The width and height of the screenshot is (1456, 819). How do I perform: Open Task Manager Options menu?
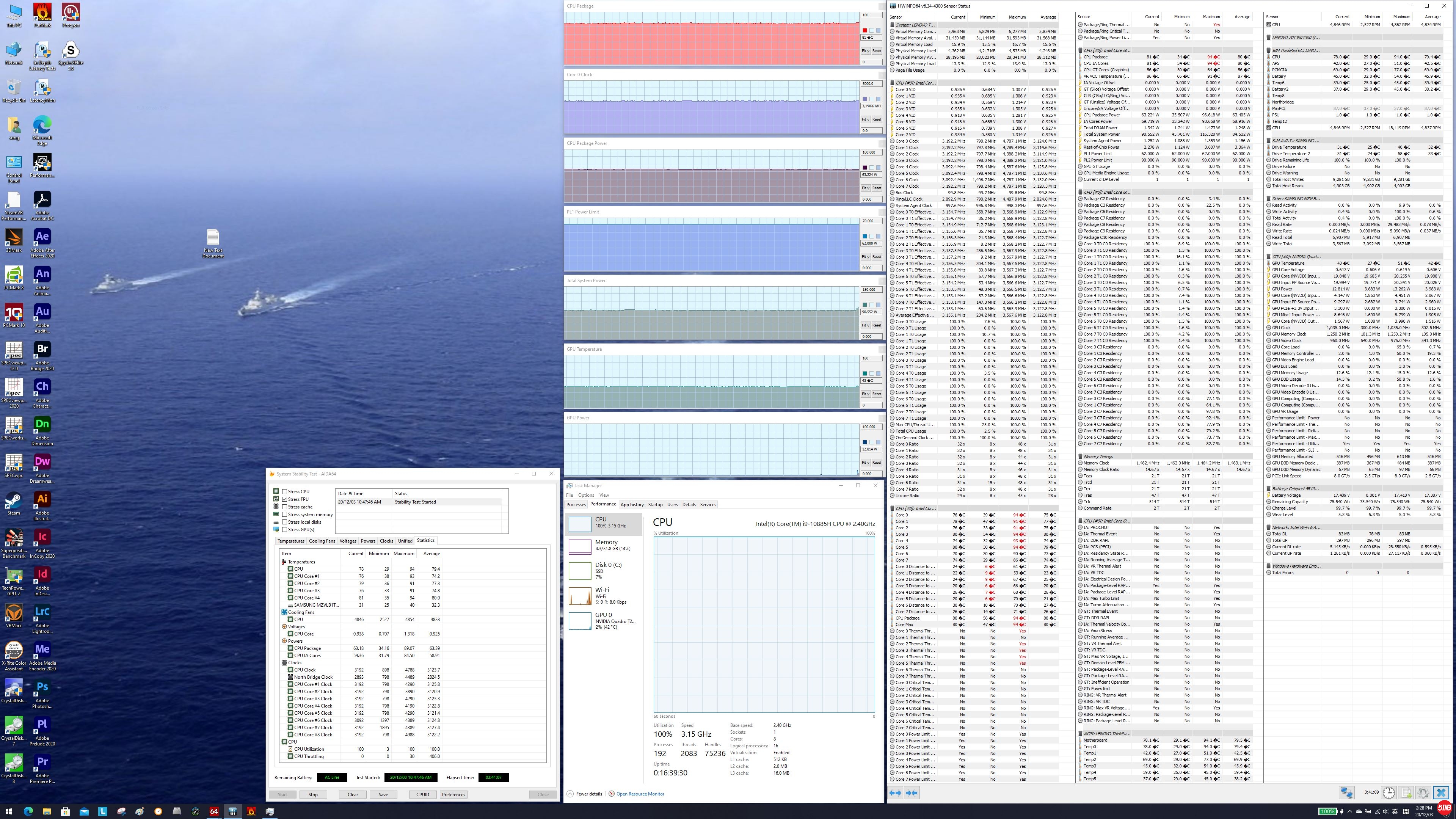pyautogui.click(x=585, y=495)
